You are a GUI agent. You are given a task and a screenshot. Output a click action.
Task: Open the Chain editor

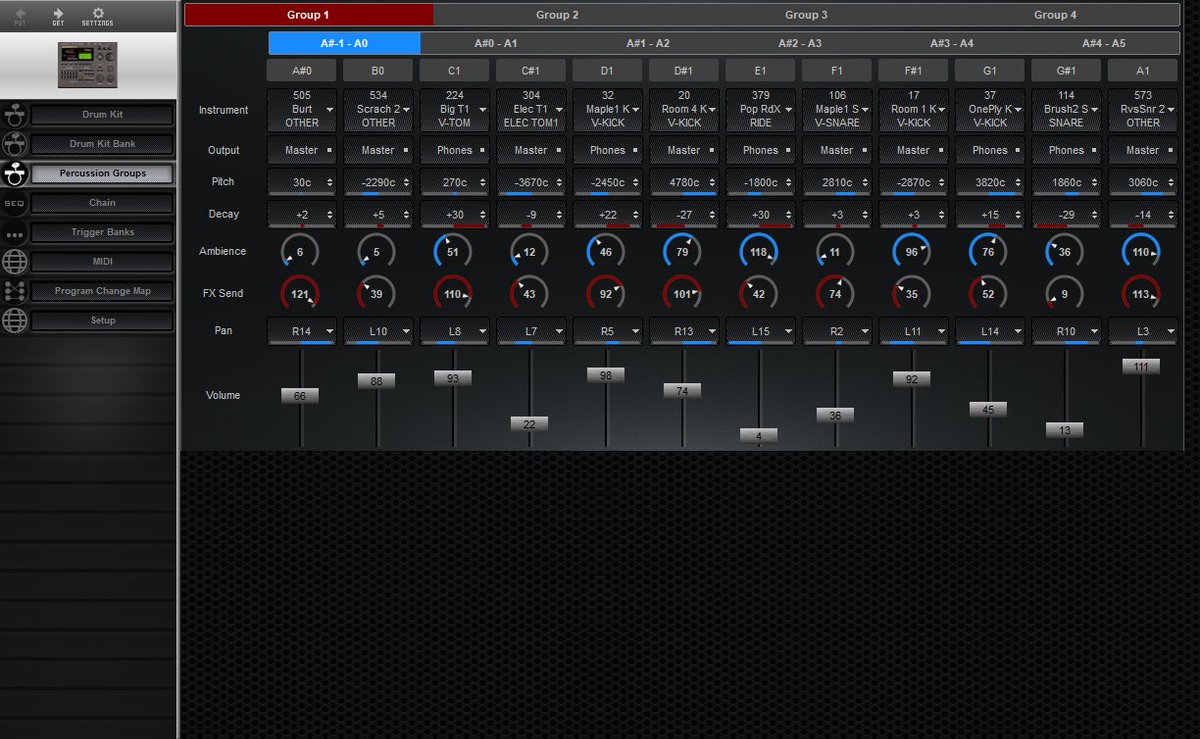point(102,203)
